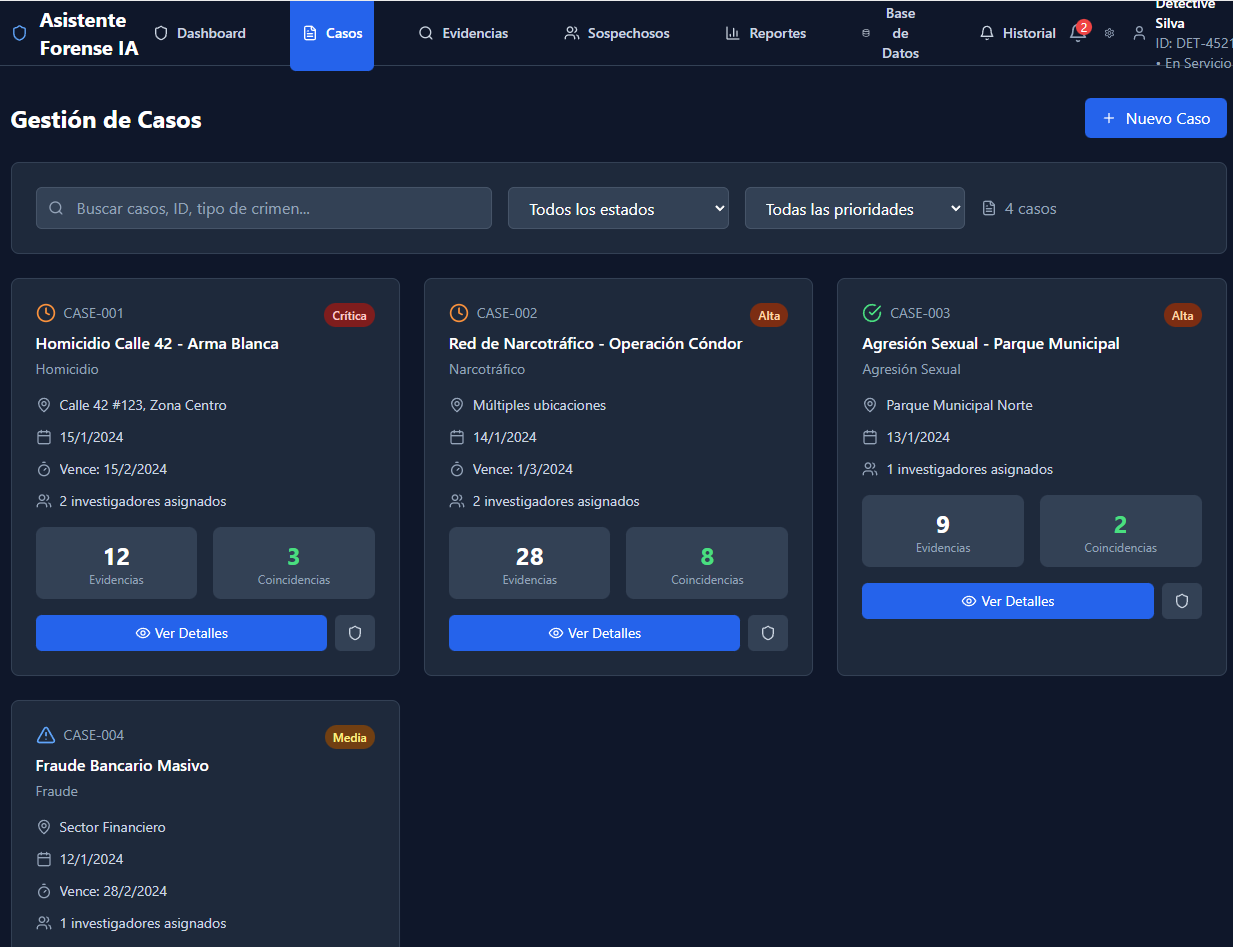Go to the Reportes tab
The height and width of the screenshot is (947, 1233).
[x=766, y=33]
